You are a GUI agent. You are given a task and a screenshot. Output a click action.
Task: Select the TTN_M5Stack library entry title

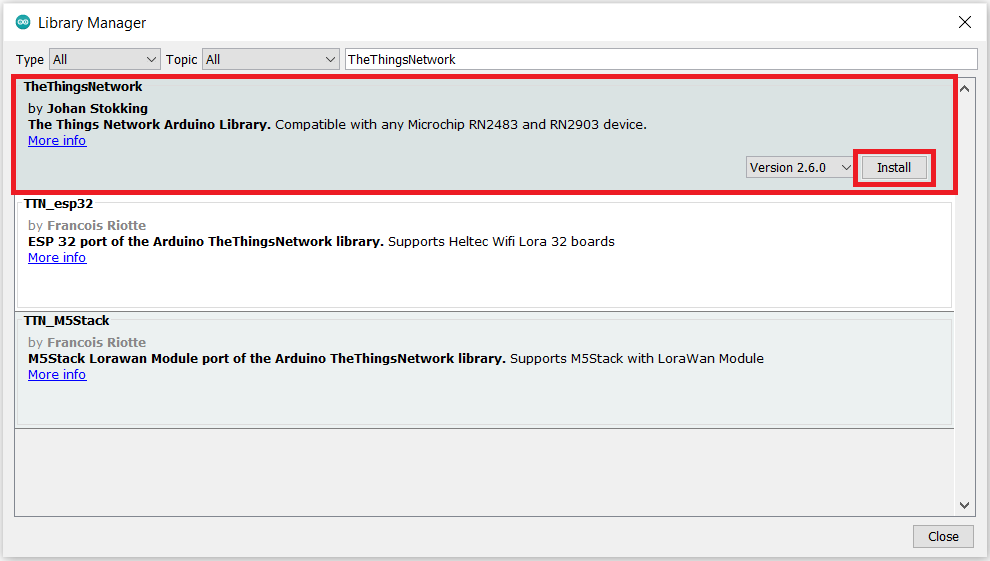[66, 321]
